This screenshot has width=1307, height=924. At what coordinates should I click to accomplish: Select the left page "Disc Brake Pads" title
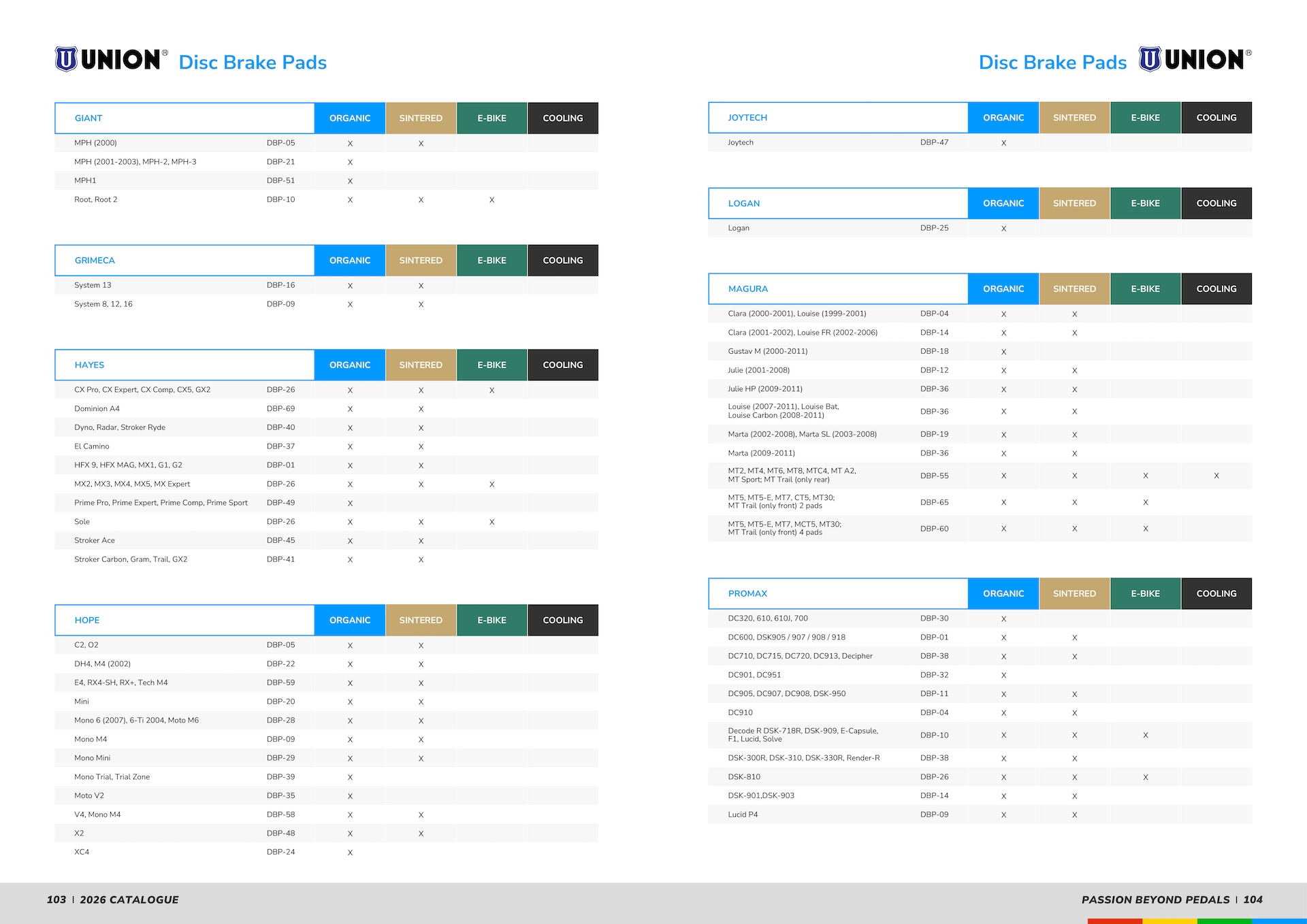253,63
